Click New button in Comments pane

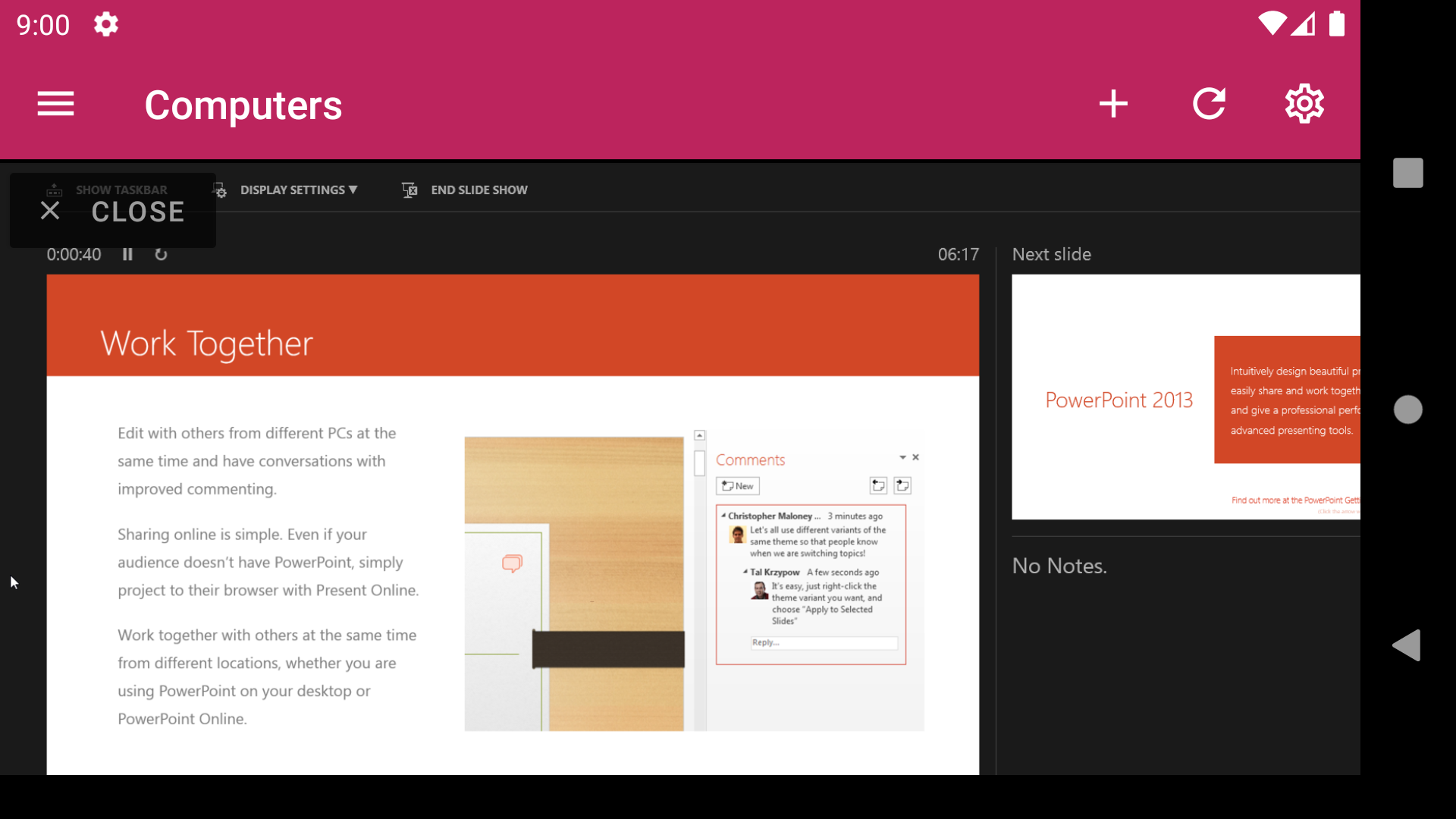tap(737, 486)
